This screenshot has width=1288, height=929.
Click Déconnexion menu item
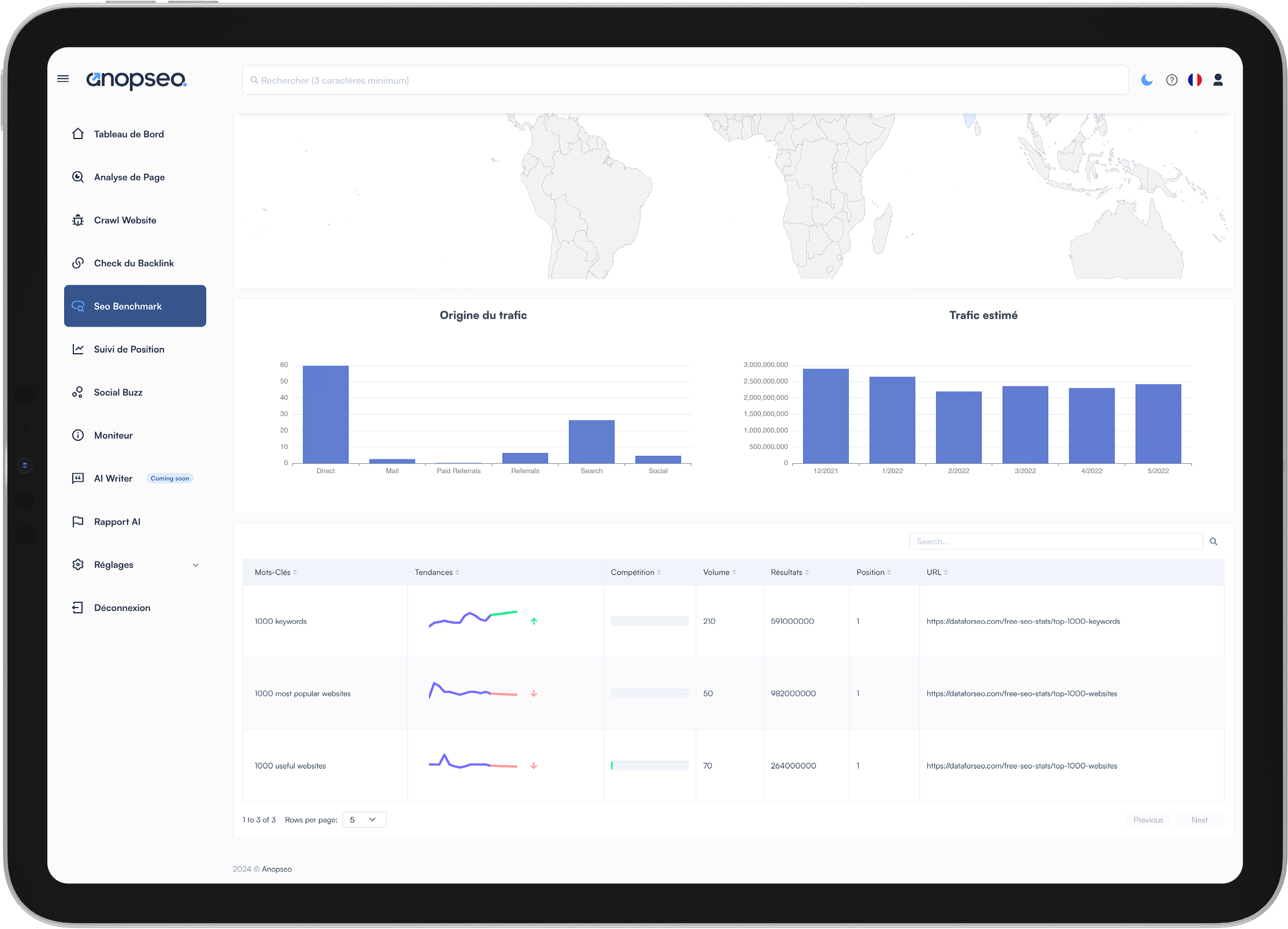click(x=122, y=607)
